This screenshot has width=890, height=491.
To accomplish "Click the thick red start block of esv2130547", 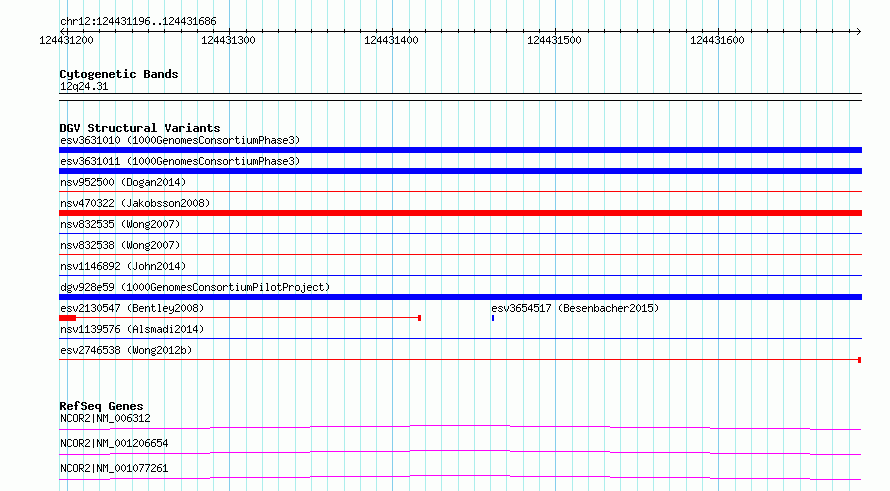I will click(68, 318).
